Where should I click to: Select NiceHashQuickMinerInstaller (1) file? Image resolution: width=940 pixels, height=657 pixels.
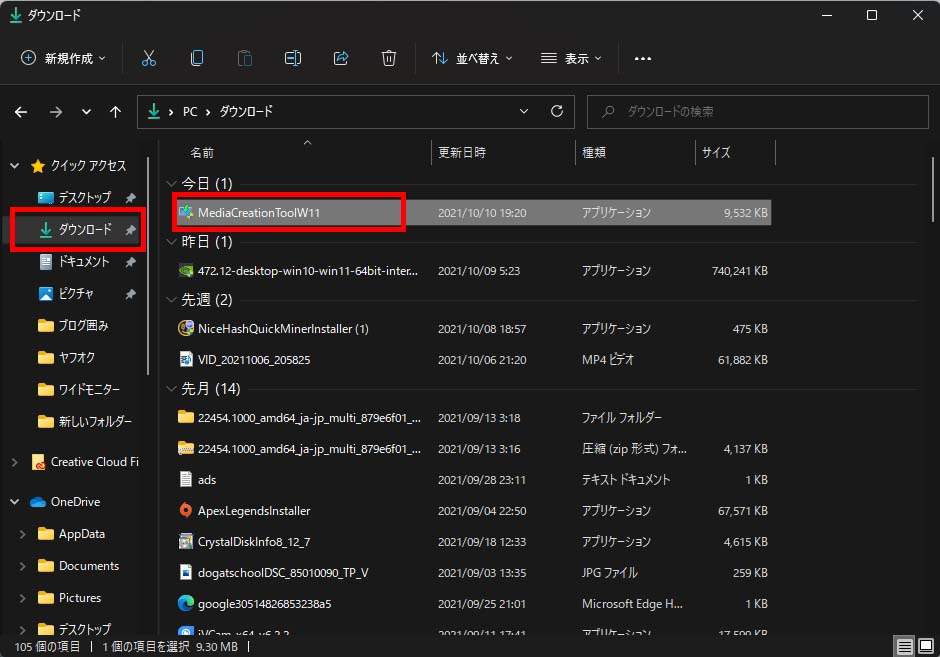click(x=472, y=329)
